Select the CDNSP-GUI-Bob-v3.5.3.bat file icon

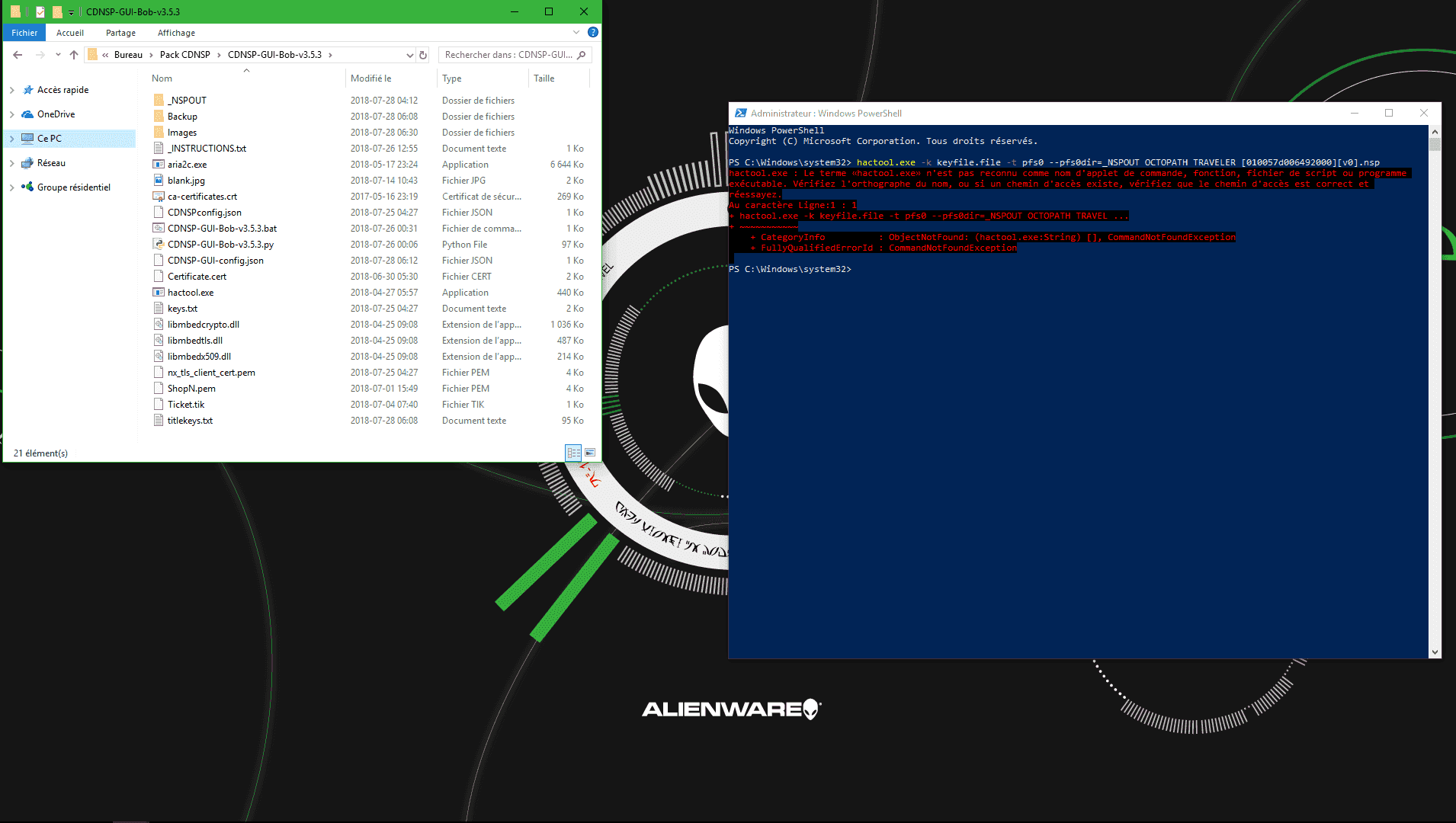(x=159, y=228)
